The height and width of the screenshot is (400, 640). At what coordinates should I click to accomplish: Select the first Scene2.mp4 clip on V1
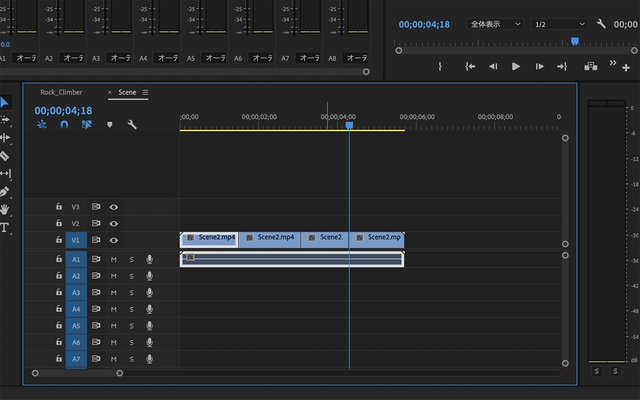point(209,239)
